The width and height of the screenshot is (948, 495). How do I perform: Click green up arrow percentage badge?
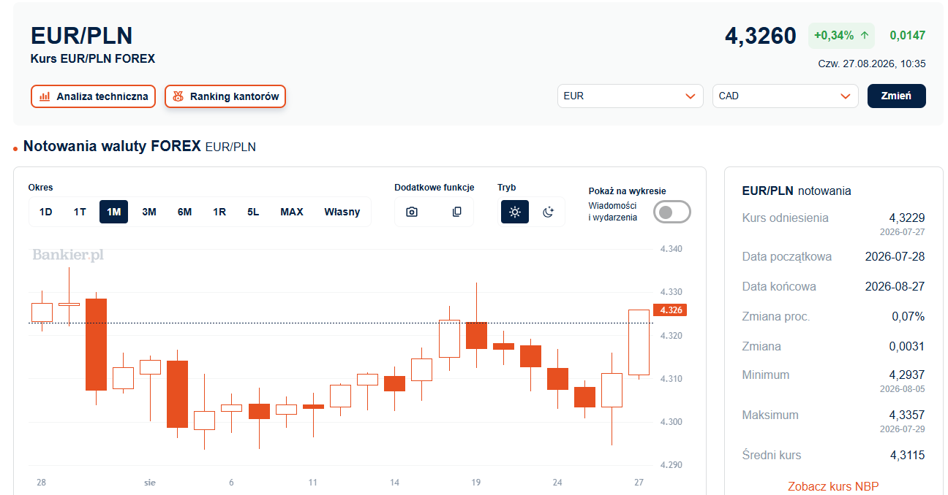pyautogui.click(x=841, y=36)
